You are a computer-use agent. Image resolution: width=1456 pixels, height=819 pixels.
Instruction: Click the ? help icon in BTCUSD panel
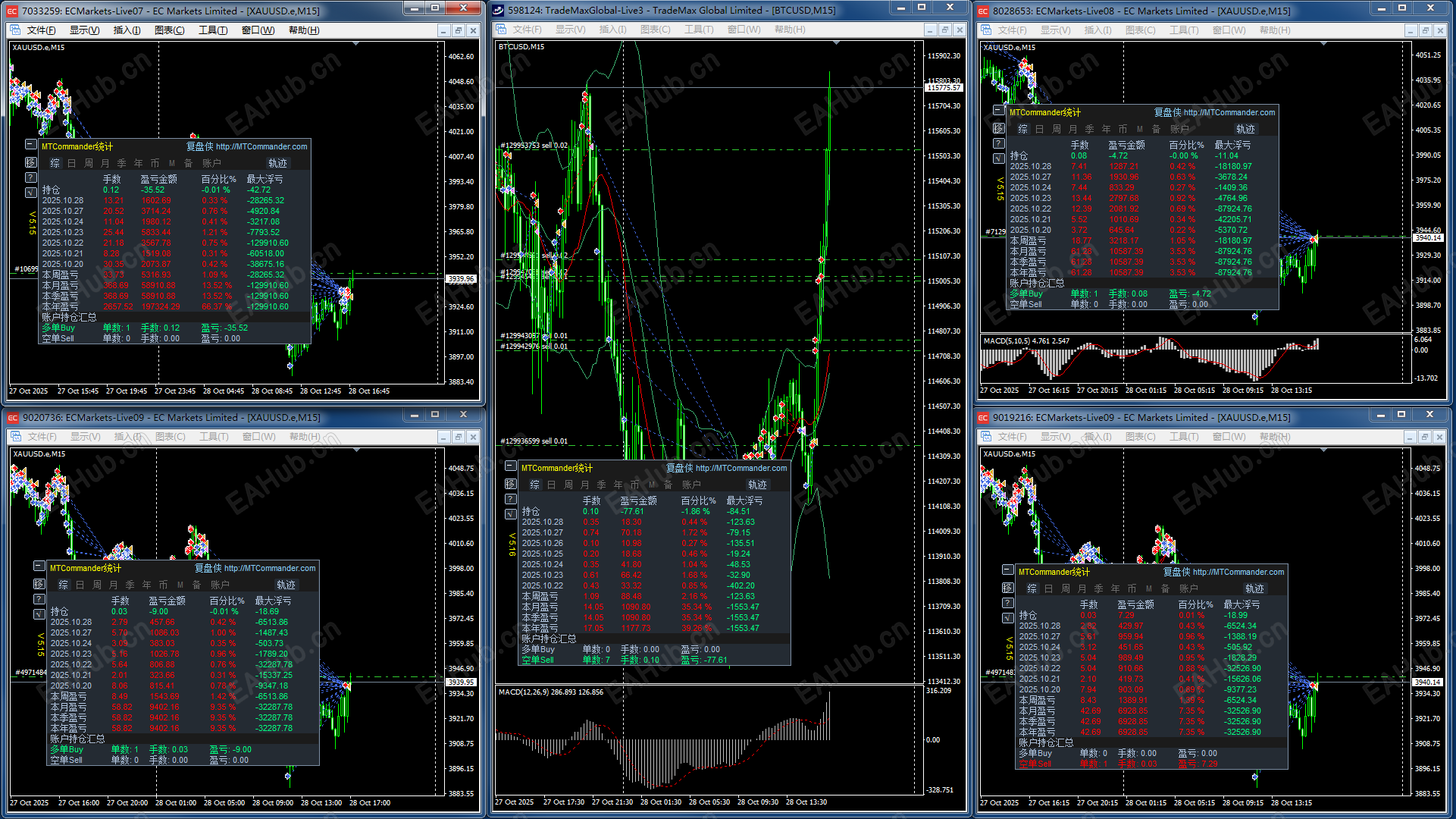pos(510,499)
